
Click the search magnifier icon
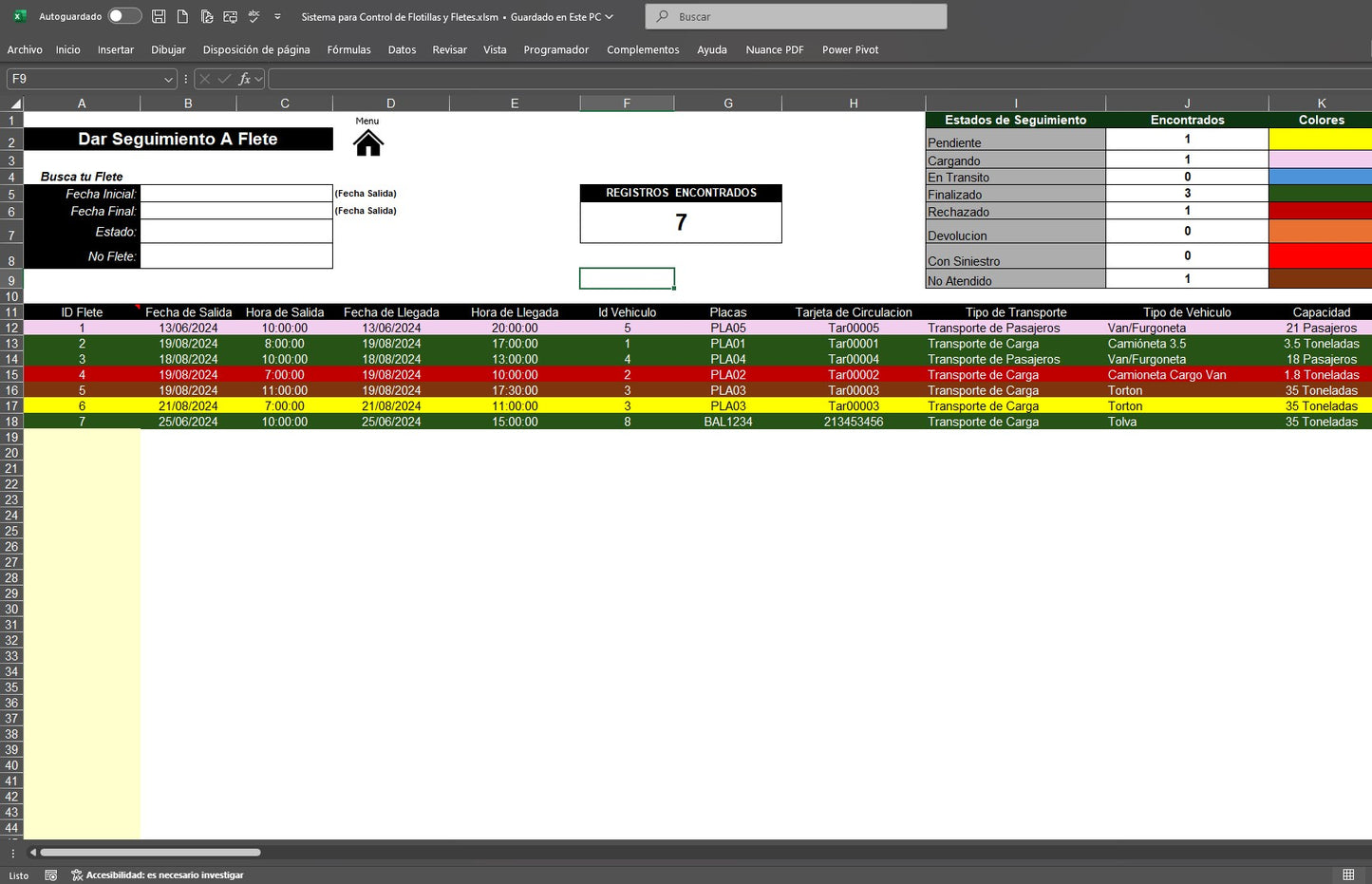coord(663,16)
